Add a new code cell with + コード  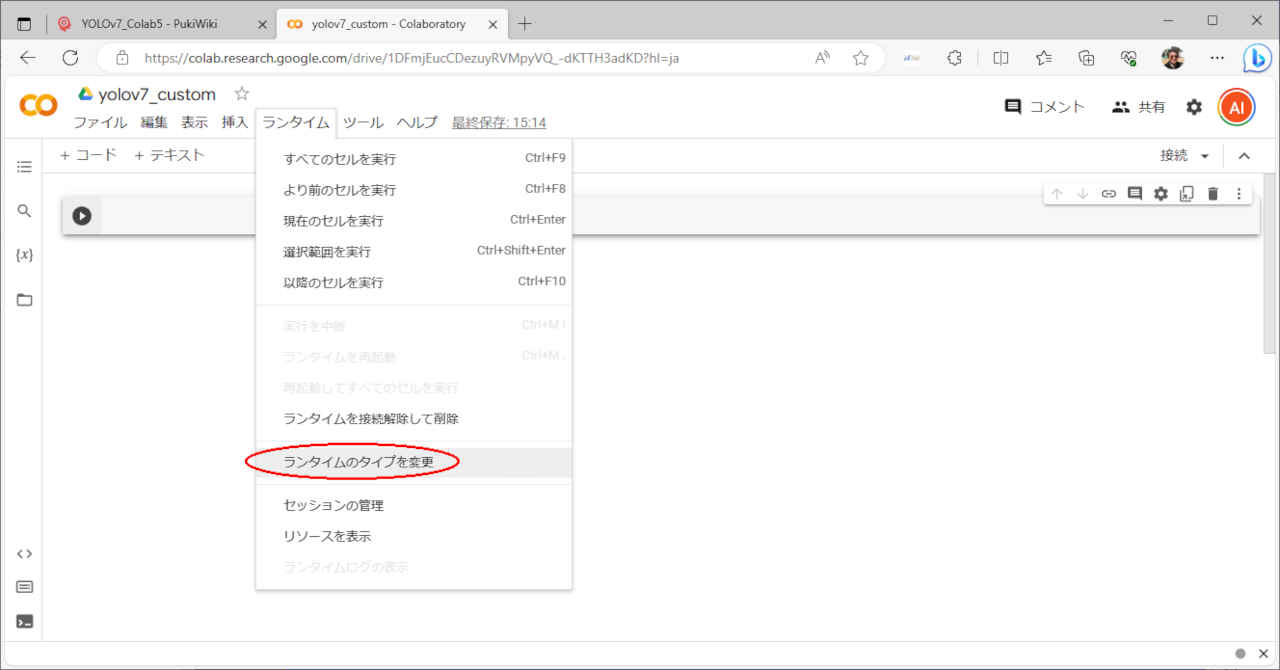point(88,155)
